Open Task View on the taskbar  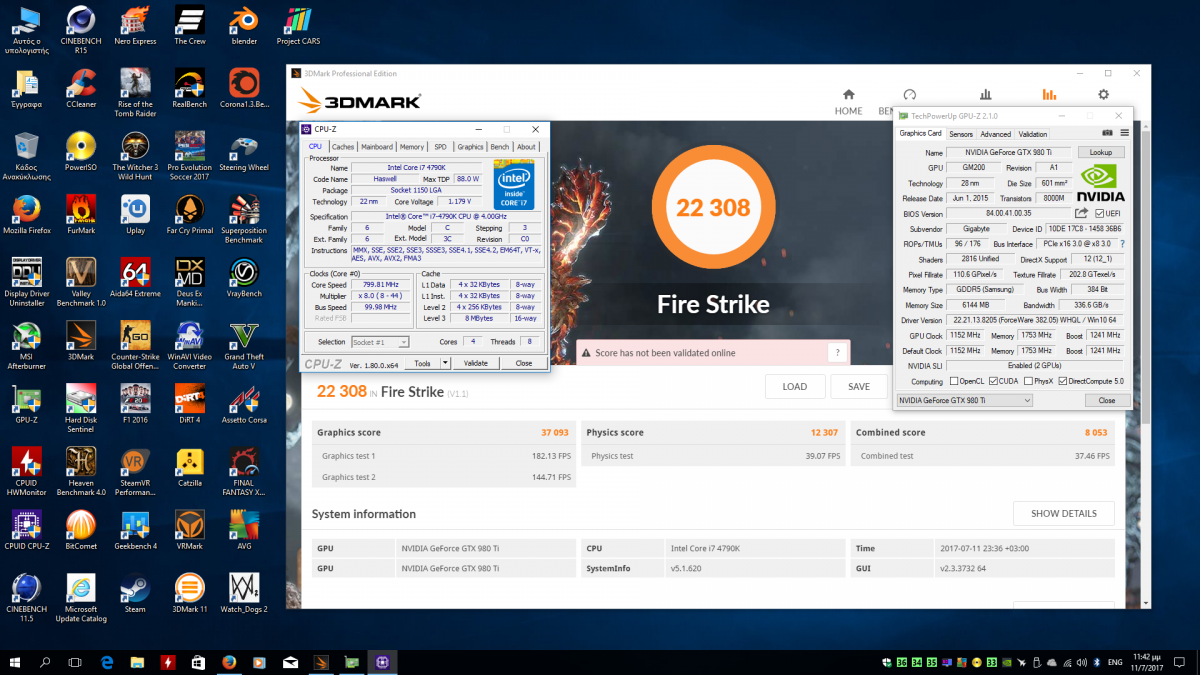(x=75, y=662)
